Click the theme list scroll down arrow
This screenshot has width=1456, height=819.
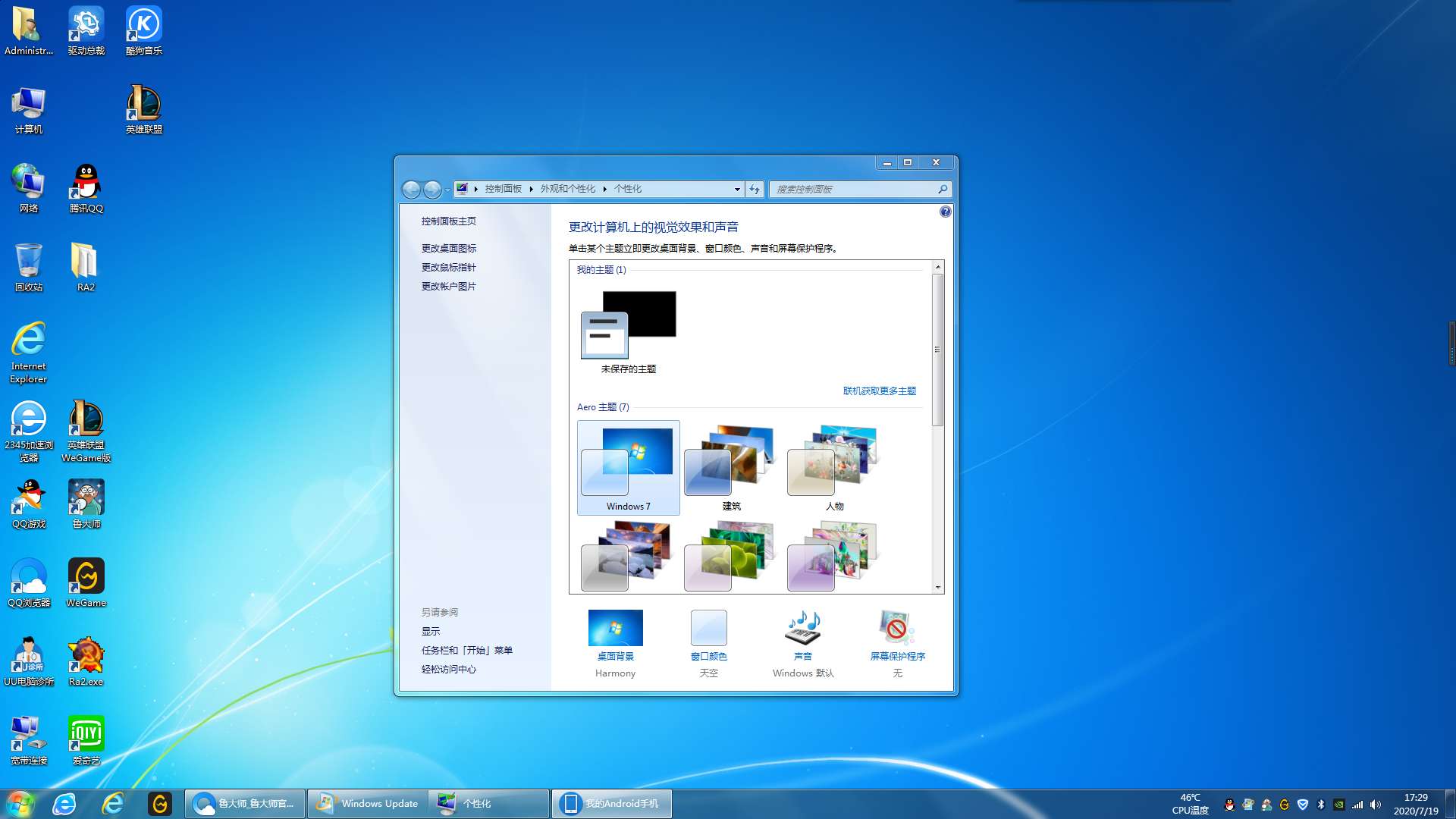[938, 588]
